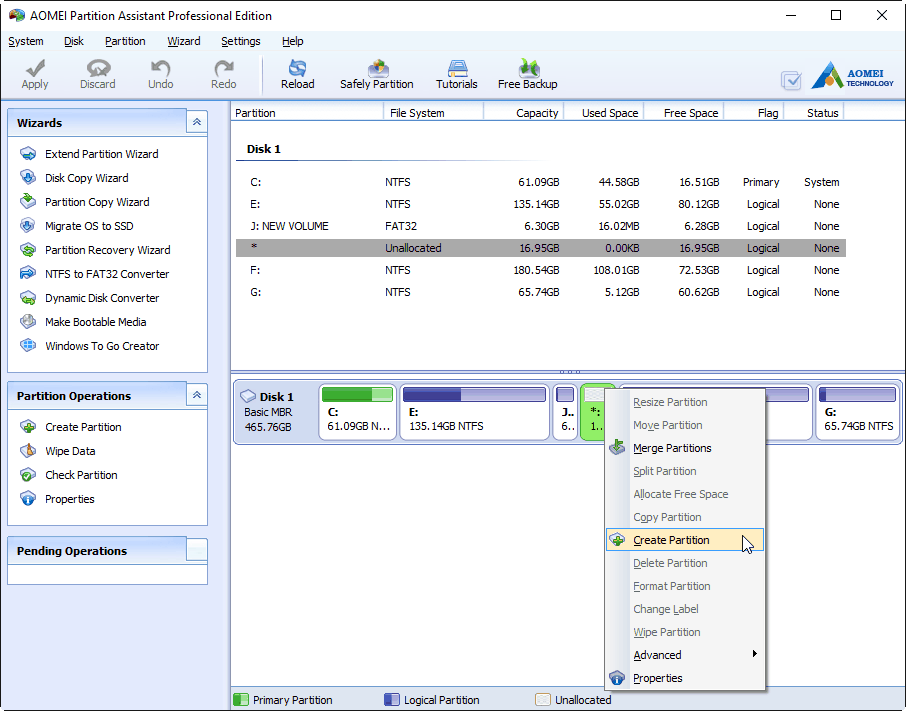Image resolution: width=906 pixels, height=711 pixels.
Task: Sort by the Capacity column header
Action: click(x=523, y=113)
